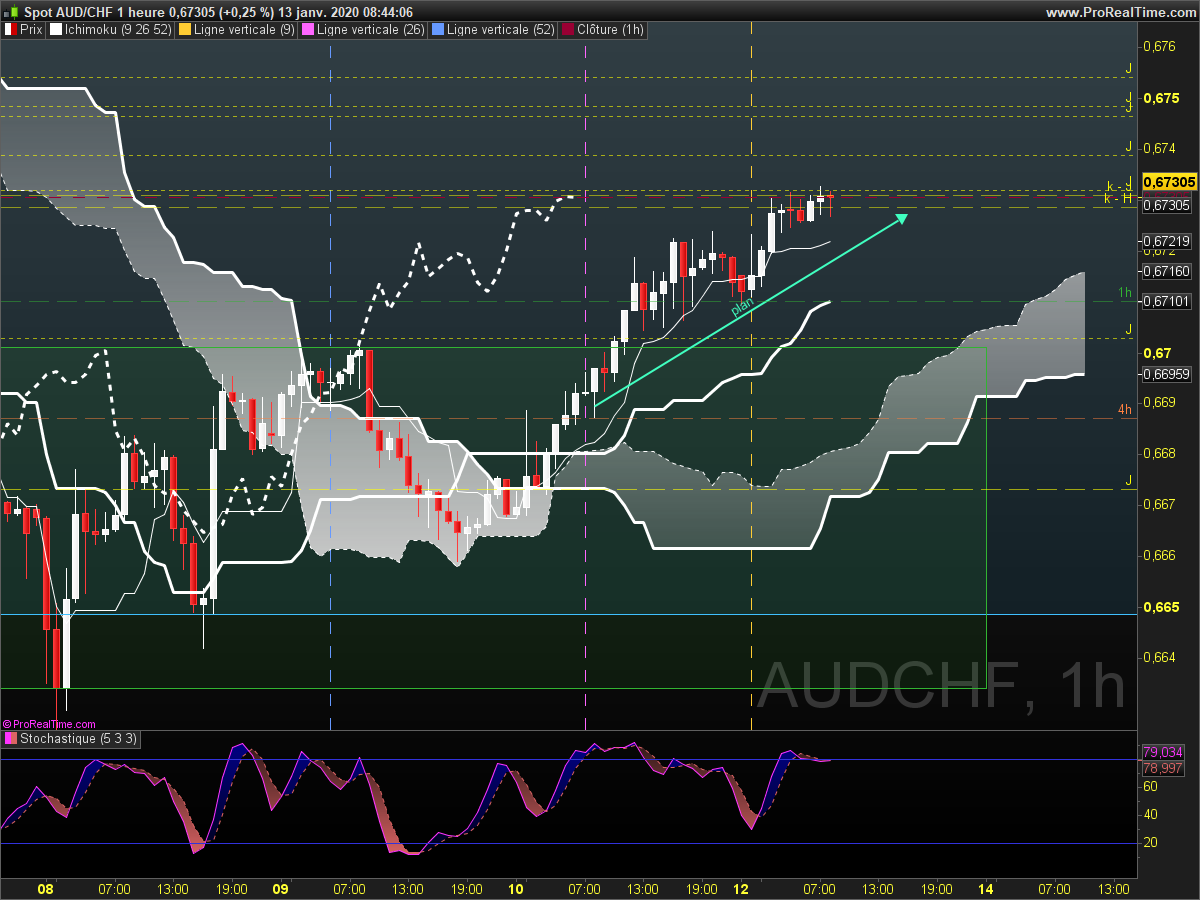Open the Prix legend label
Image resolution: width=1200 pixels, height=900 pixels.
click(32, 30)
